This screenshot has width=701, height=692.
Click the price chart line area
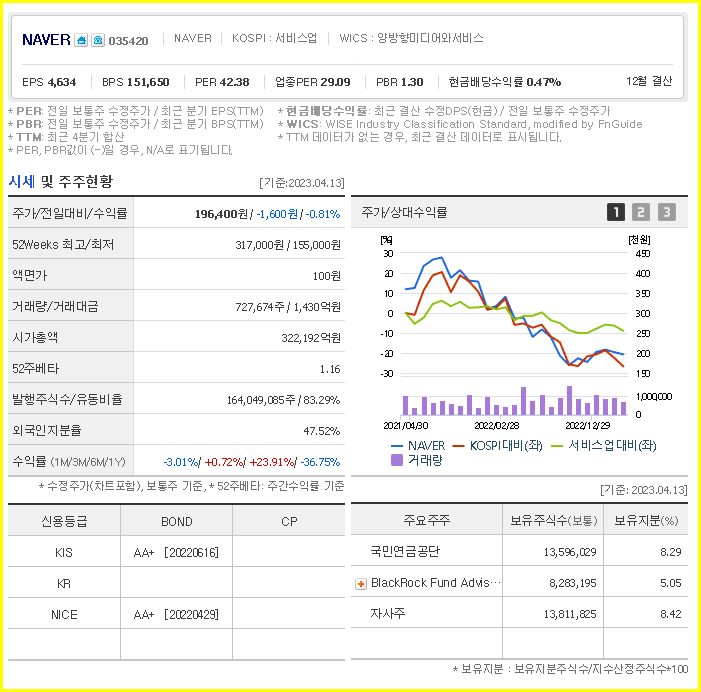click(x=514, y=313)
